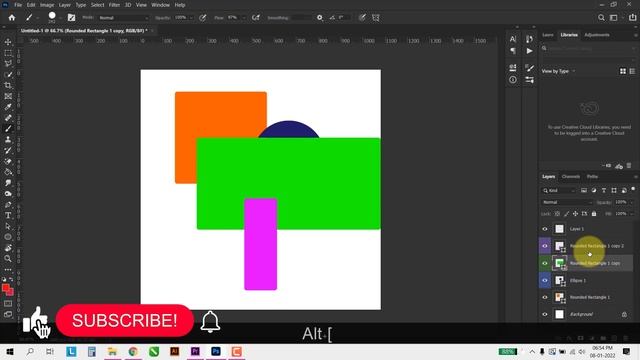Open the brush settings panel toggle
This screenshot has width=640, height=360.
coord(71,18)
